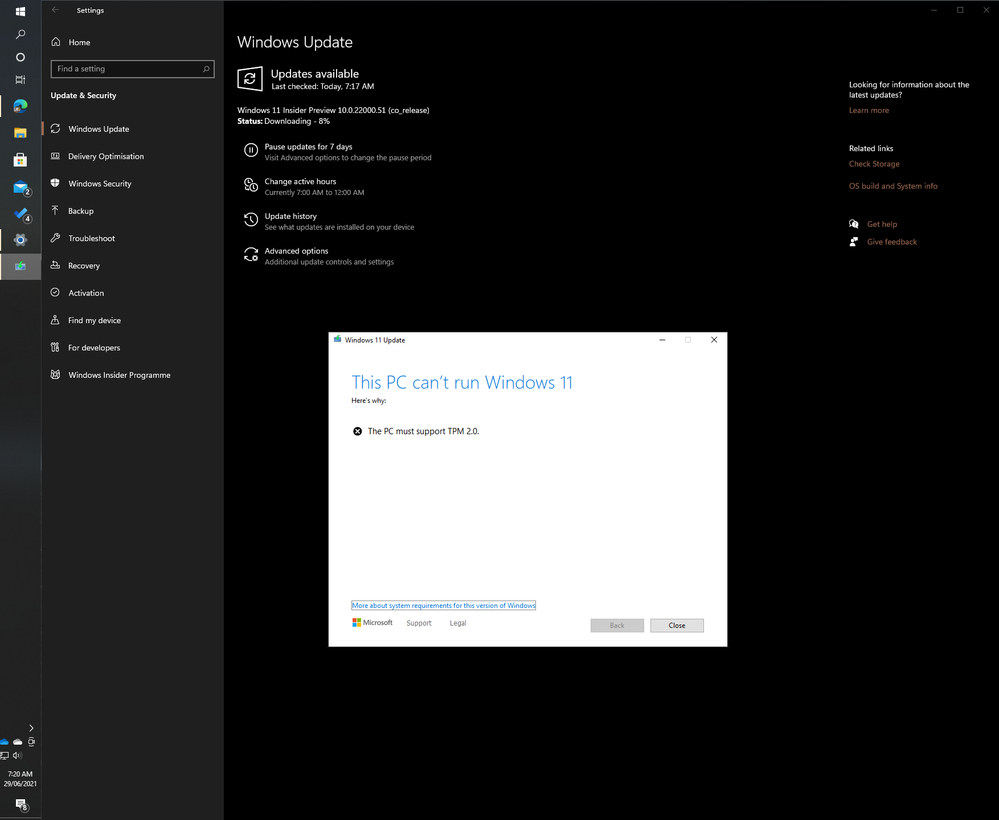Click Get help link
999x820 pixels.
pyautogui.click(x=882, y=224)
